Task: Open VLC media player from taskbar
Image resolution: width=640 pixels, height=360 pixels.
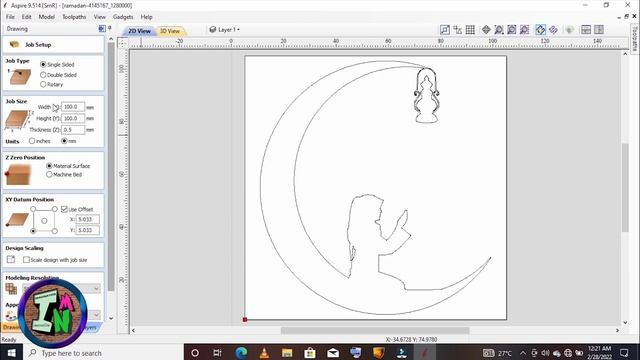Action: point(264,353)
